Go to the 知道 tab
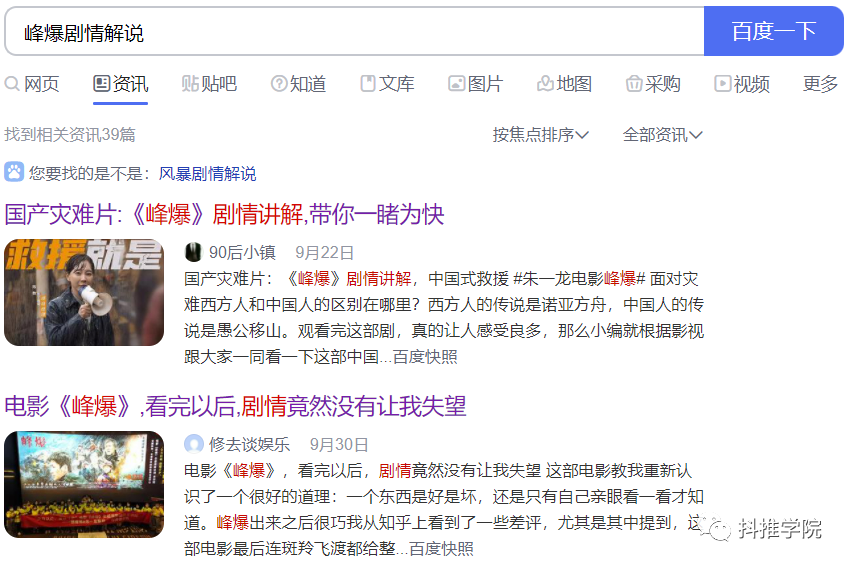The width and height of the screenshot is (849, 566). click(x=298, y=84)
